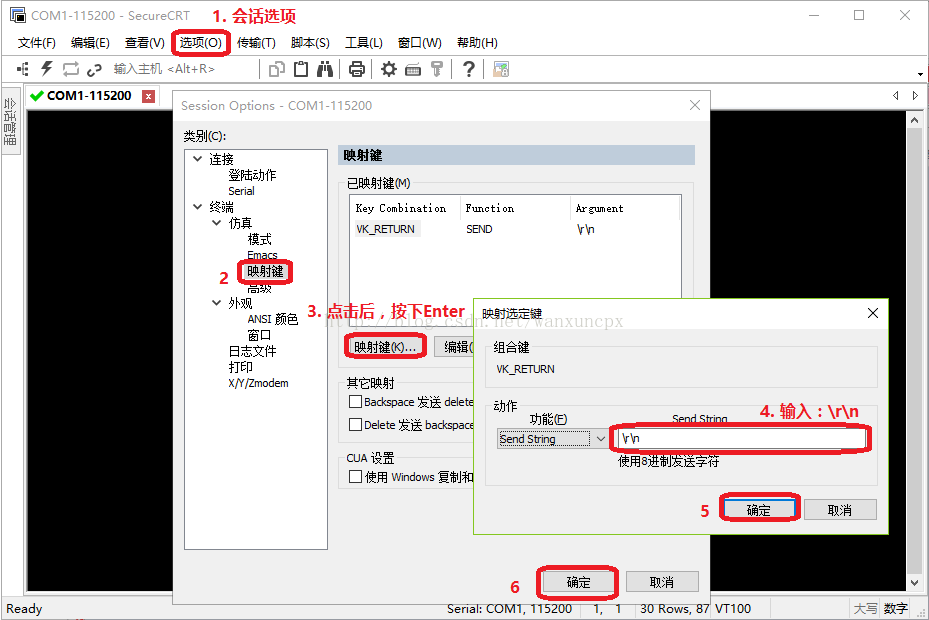The width and height of the screenshot is (929, 620).
Task: Click the Reconnect toolbar icon
Action: [70, 68]
